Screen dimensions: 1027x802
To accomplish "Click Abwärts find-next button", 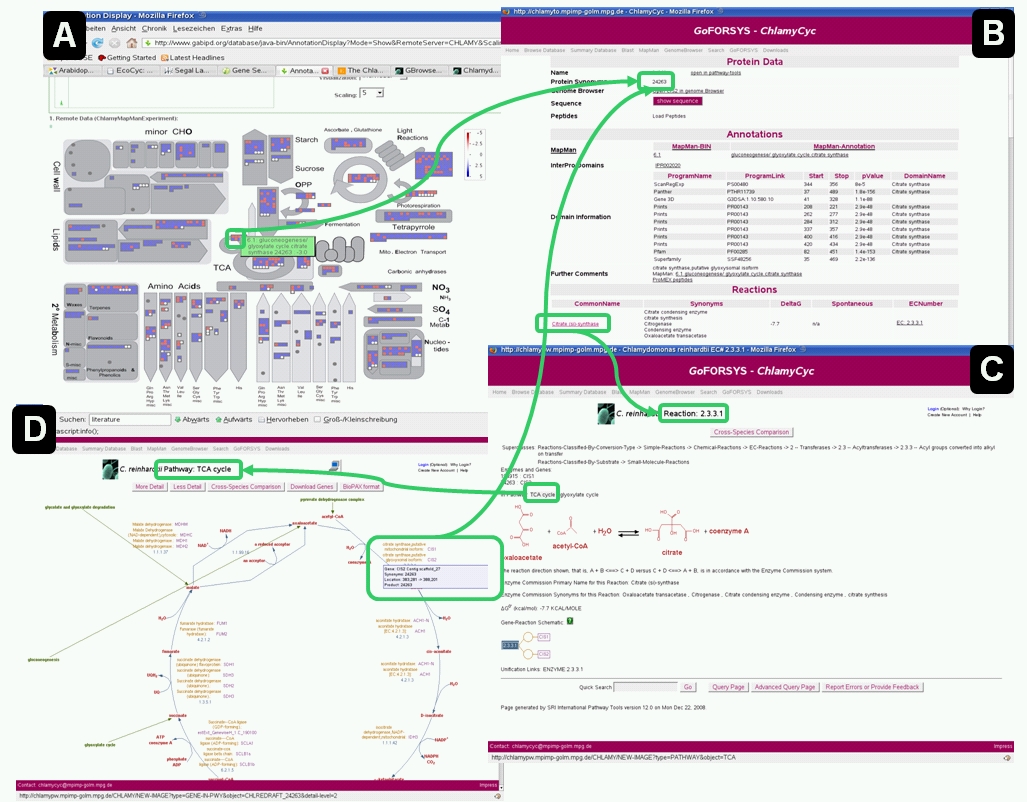I will click(192, 419).
